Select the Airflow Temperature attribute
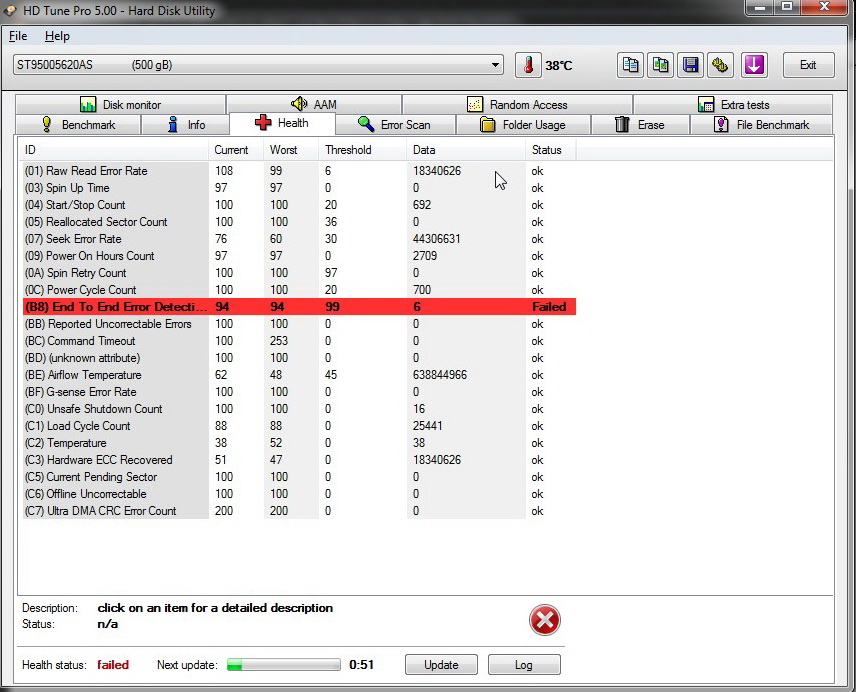 [299, 375]
